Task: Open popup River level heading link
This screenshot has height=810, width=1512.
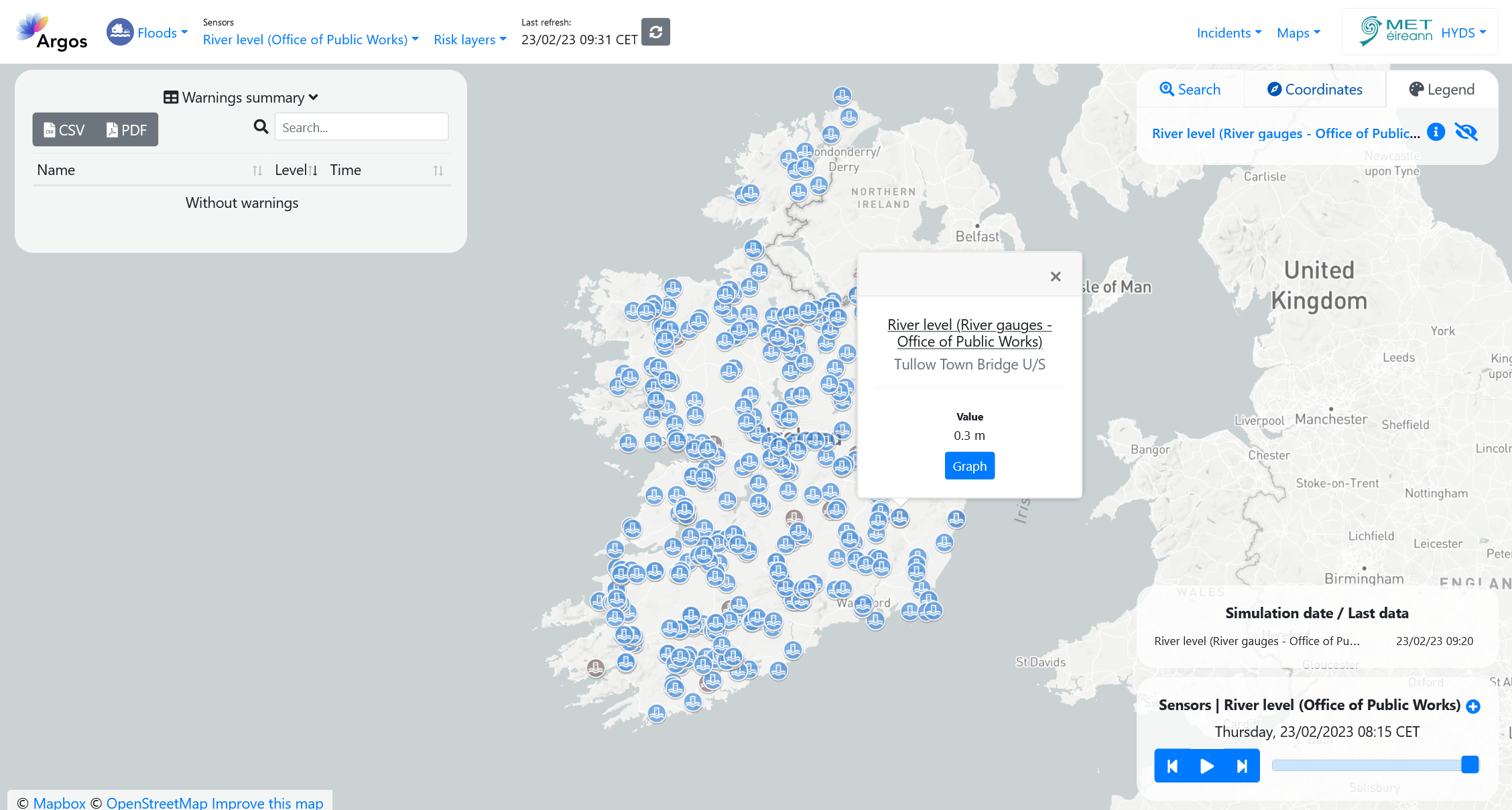Action: (x=969, y=333)
